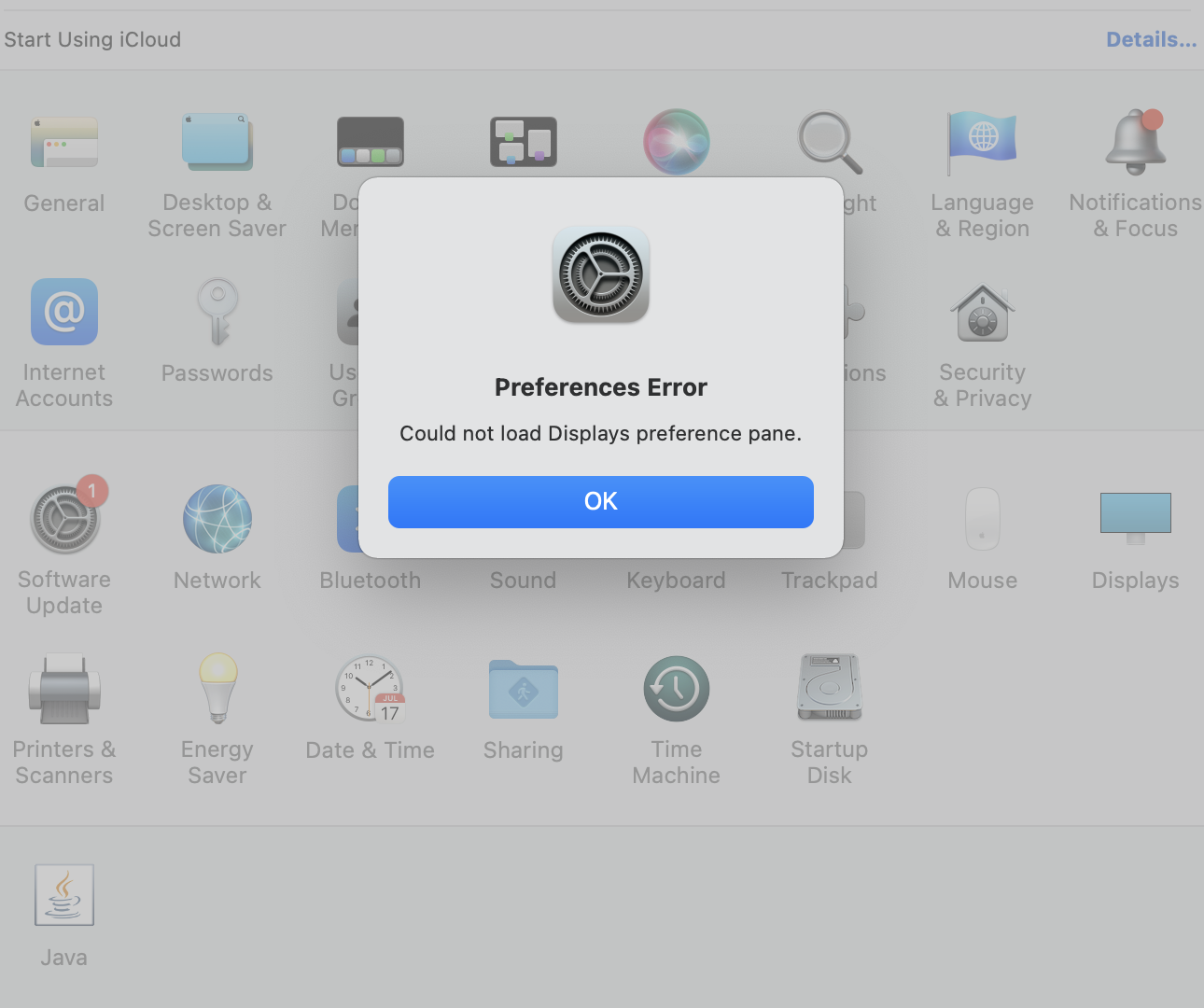Click the Trackpad pane label
1204x1008 pixels.
click(830, 581)
